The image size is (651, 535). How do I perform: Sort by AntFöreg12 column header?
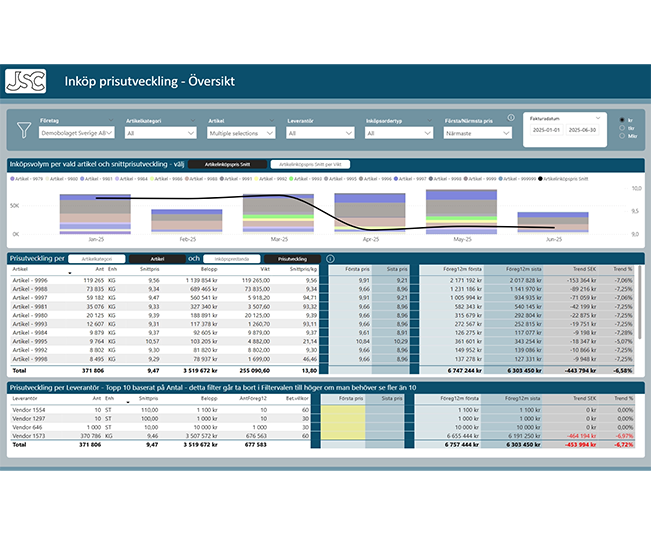(253, 398)
